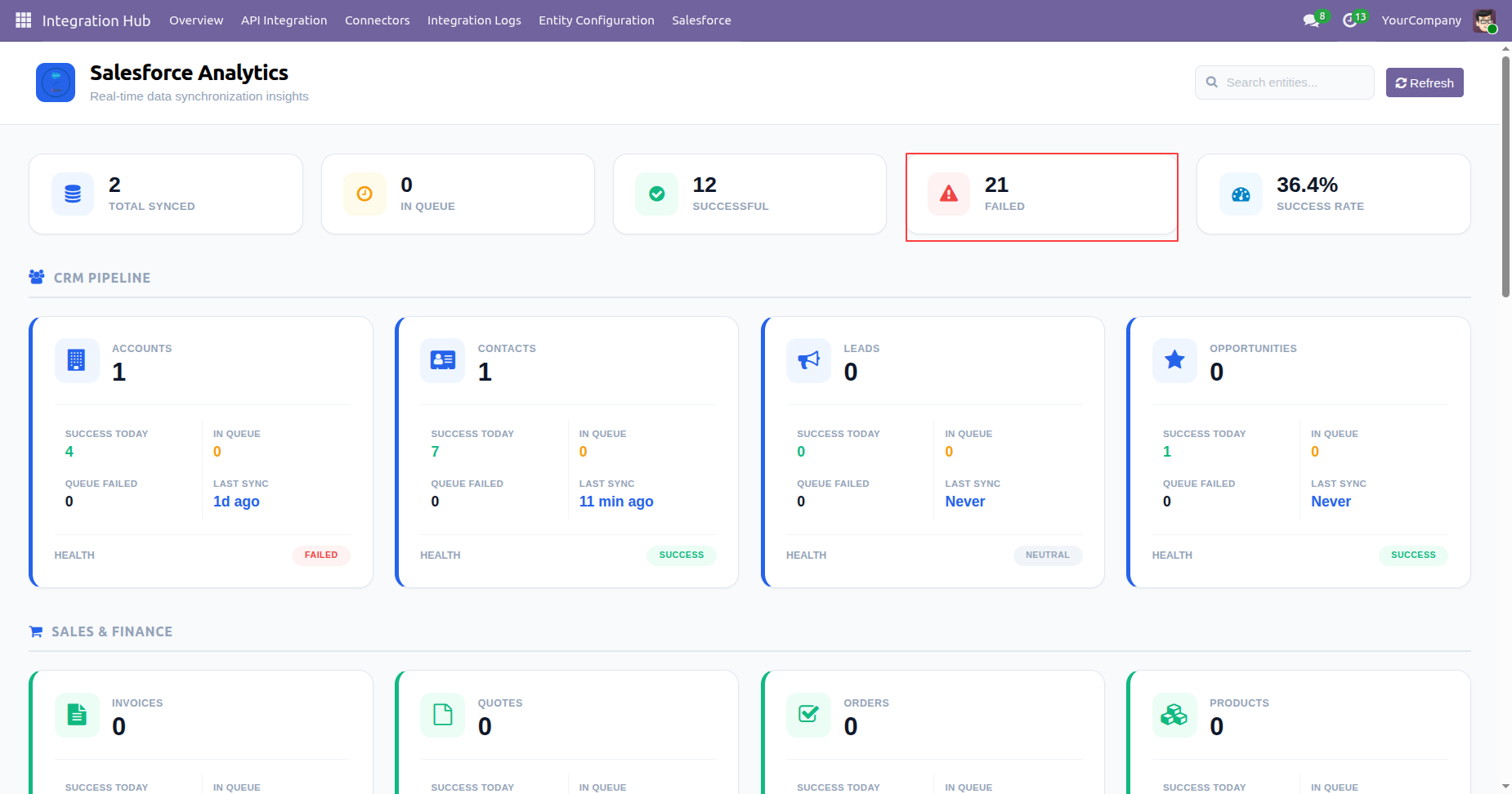Click the Integration Hub title link
This screenshot has width=1512, height=794.
(96, 20)
